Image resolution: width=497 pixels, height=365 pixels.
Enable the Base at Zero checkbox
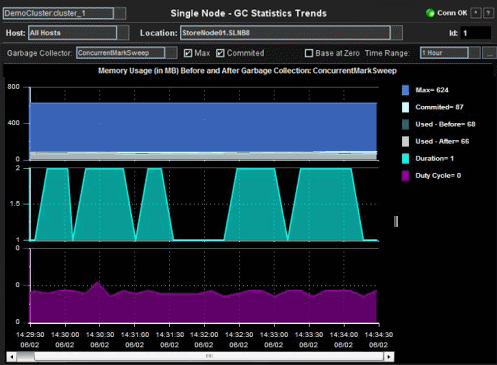click(309, 53)
